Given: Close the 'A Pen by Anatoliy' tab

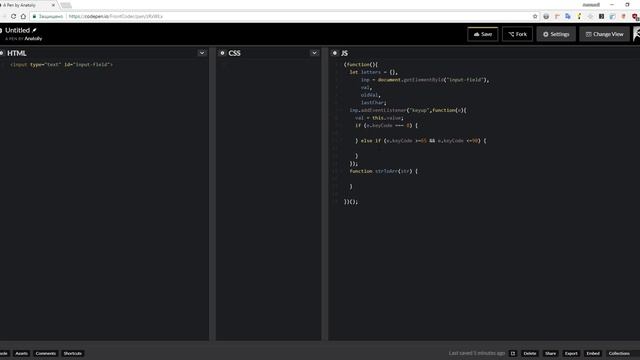Looking at the screenshot, I should (x=53, y=5).
